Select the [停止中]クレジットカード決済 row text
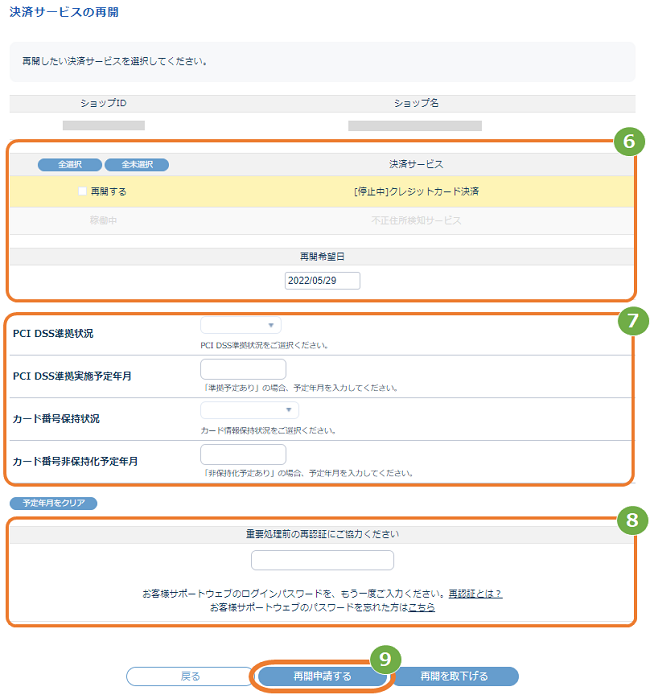The height and width of the screenshot is (699, 650). tap(416, 192)
